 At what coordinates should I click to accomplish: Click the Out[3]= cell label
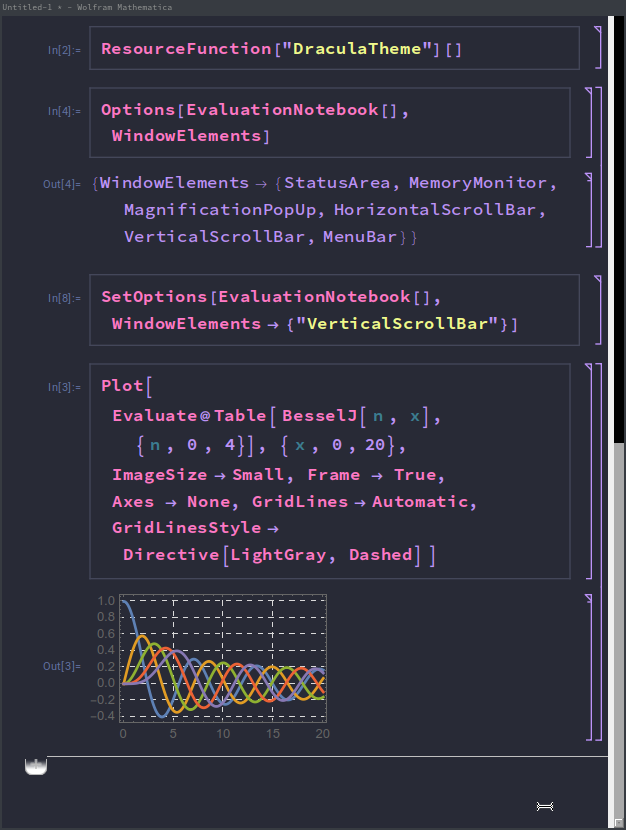(x=62, y=666)
